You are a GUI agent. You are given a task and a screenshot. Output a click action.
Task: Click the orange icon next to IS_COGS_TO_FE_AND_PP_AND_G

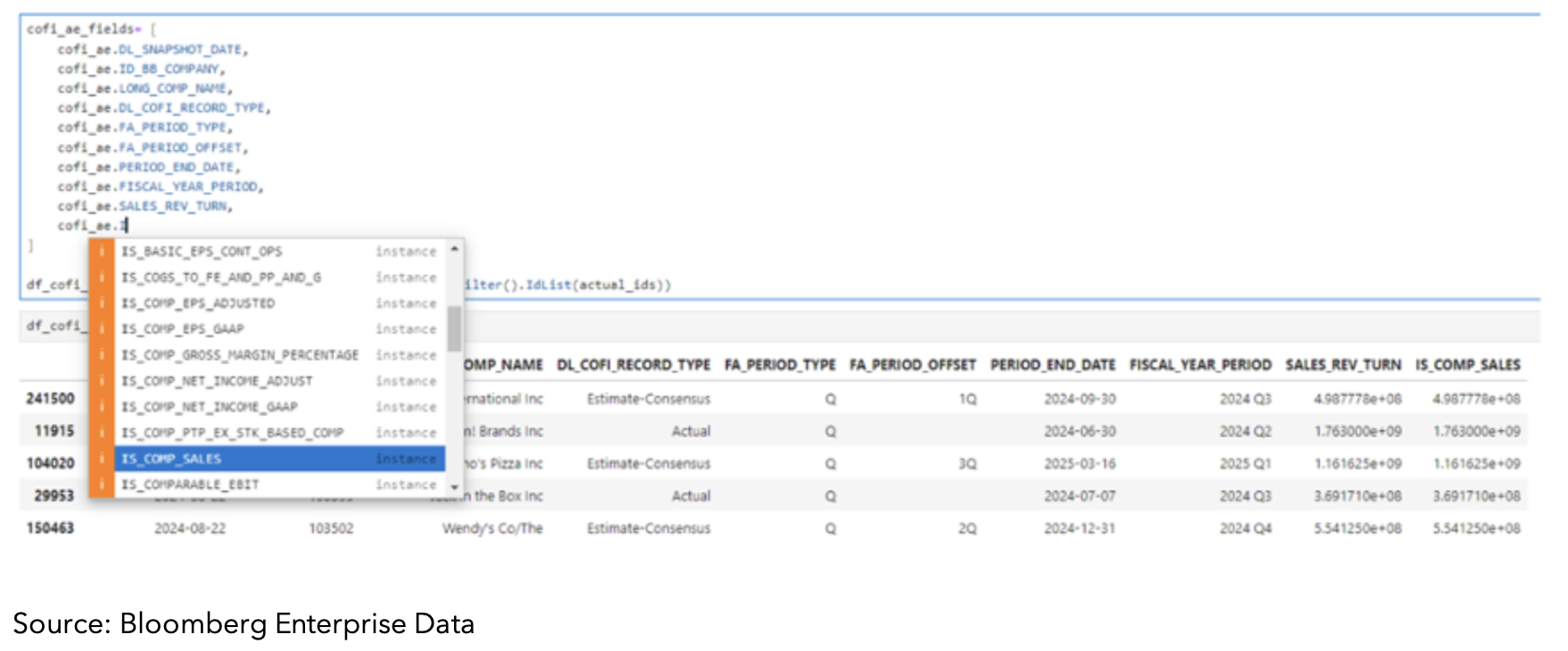click(101, 277)
